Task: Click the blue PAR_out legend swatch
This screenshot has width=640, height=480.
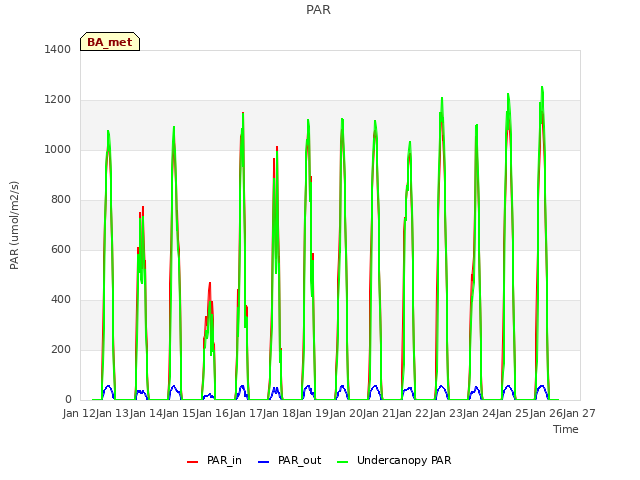Action: tap(264, 462)
